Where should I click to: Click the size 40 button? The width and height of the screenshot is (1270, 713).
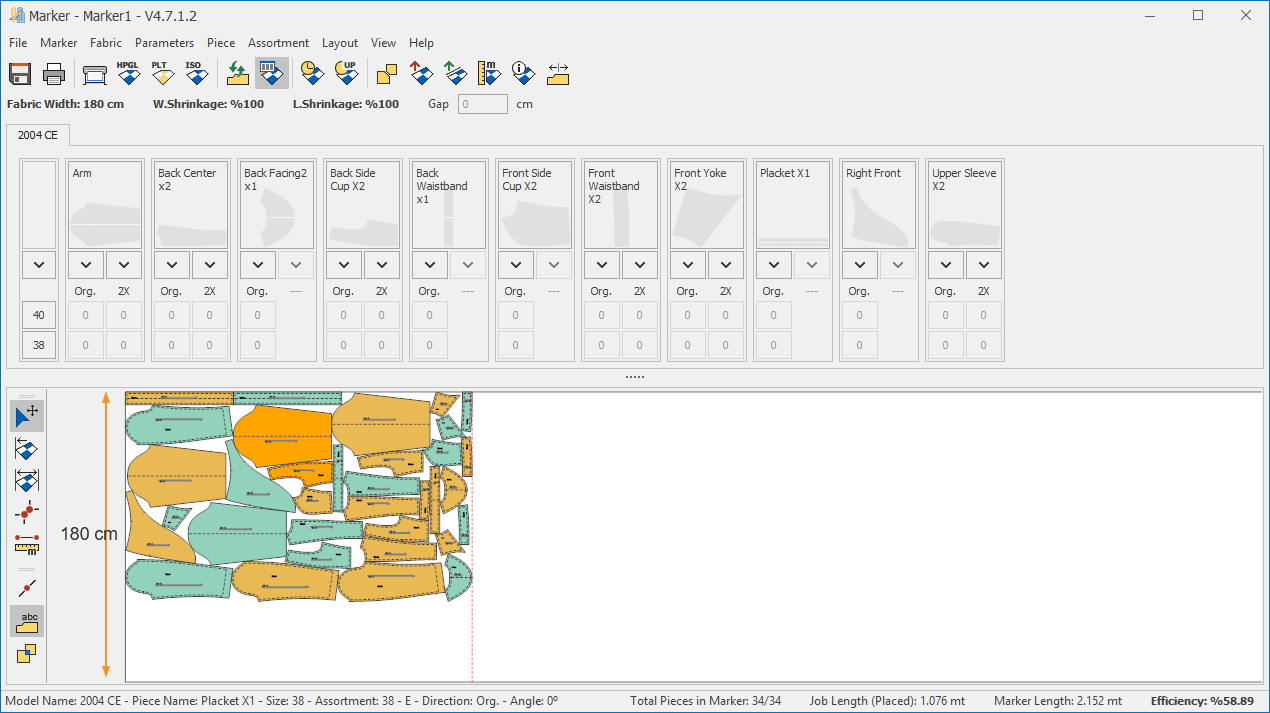tap(39, 315)
